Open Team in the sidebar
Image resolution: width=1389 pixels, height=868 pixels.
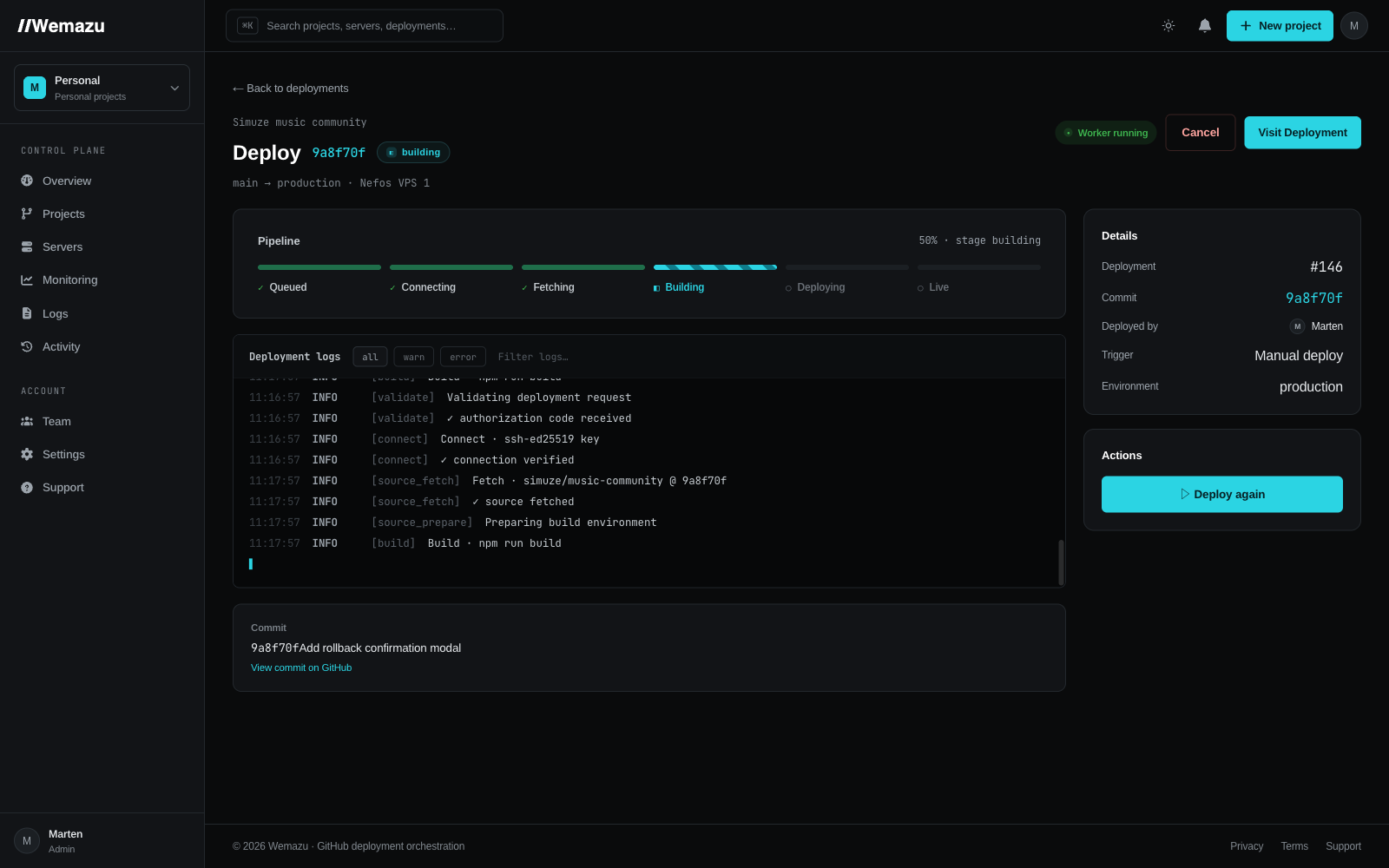pyautogui.click(x=102, y=421)
